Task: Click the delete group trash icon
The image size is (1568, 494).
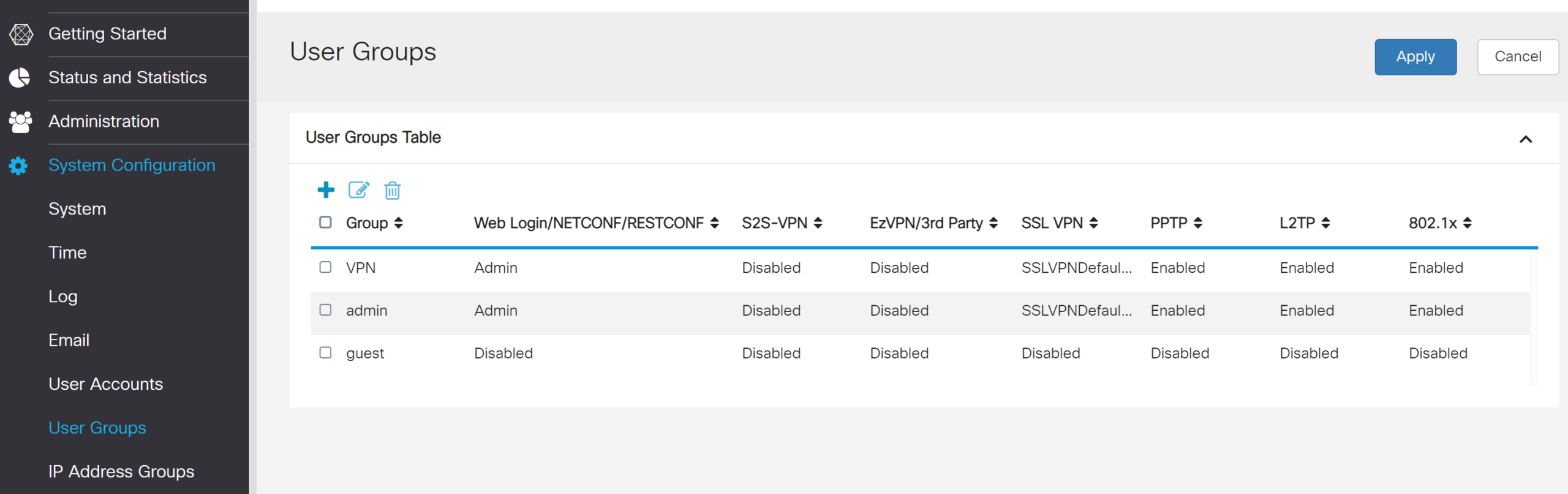Action: (392, 191)
